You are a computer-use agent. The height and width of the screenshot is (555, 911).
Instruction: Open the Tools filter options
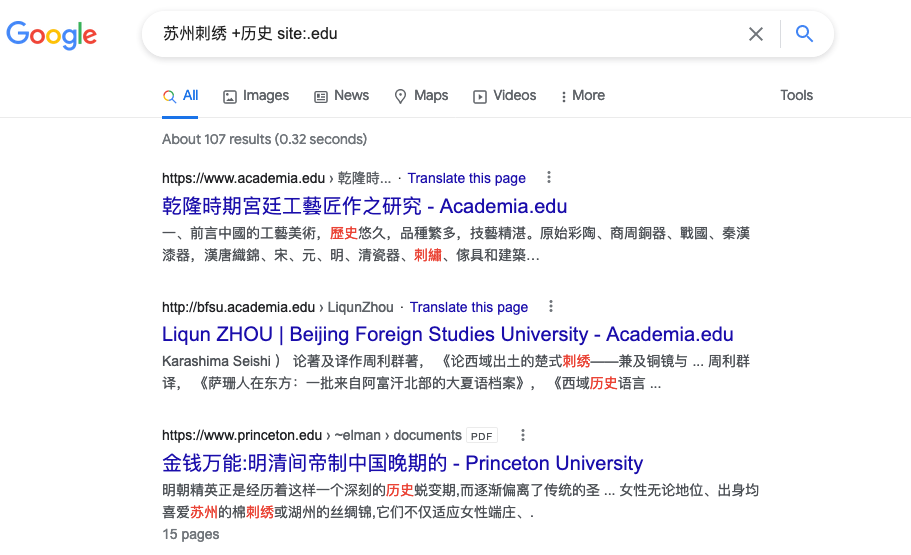796,96
